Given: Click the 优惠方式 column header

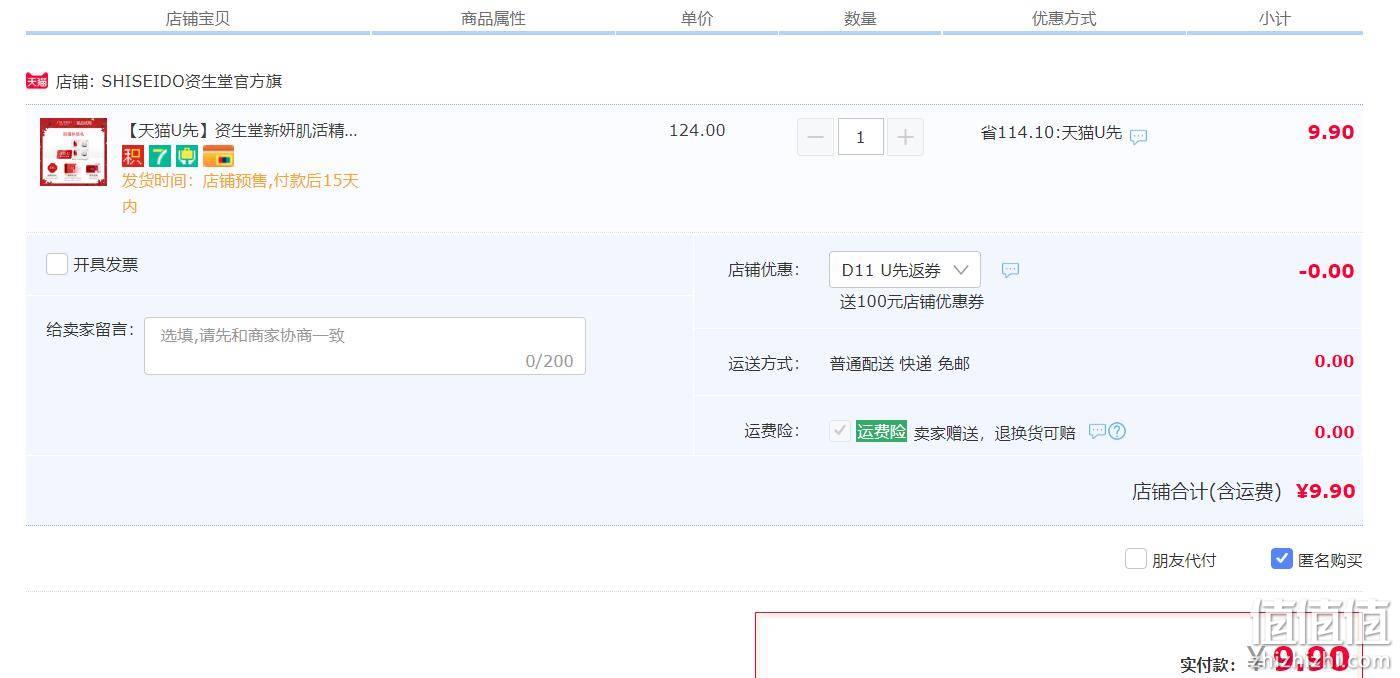Looking at the screenshot, I should [x=1064, y=18].
